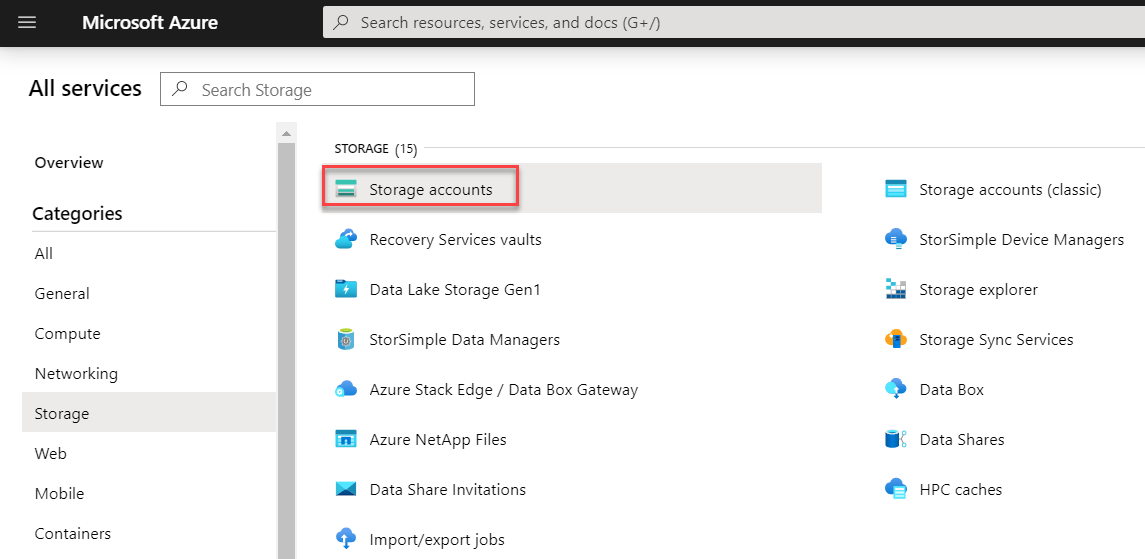Screen dimensions: 1145x559
Task: Click the magnifier in the global search bar
Action: pyautogui.click(x=341, y=23)
